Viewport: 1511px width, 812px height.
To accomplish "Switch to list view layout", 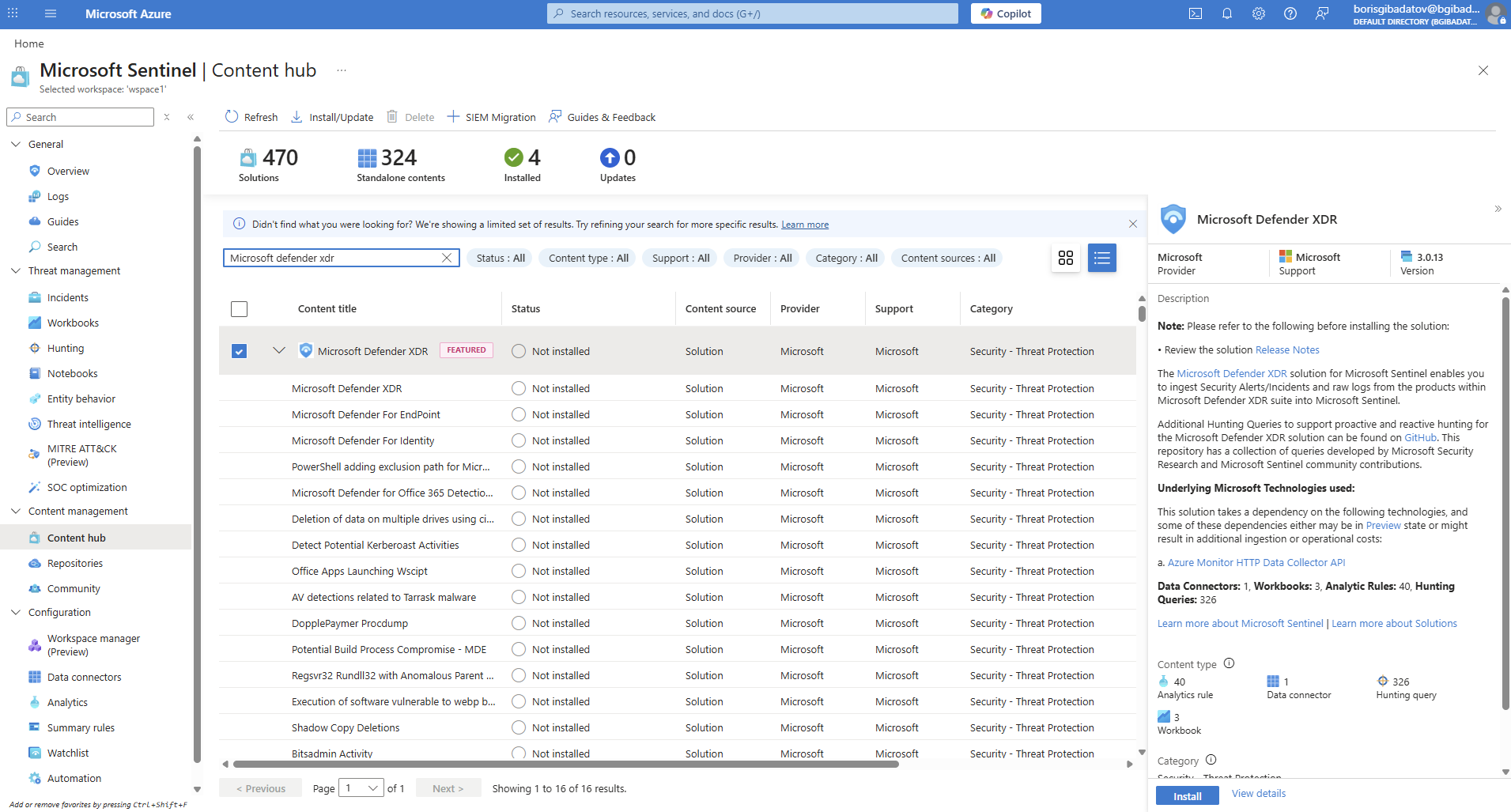I will coord(1101,258).
